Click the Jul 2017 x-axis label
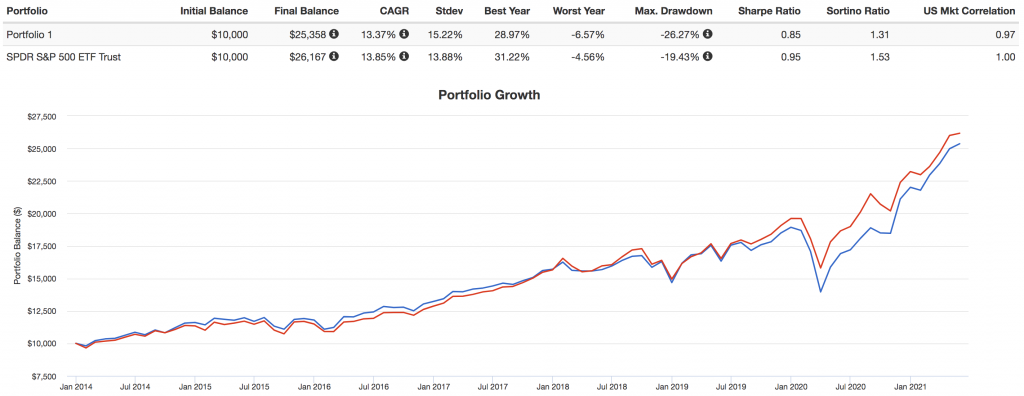 (492, 387)
